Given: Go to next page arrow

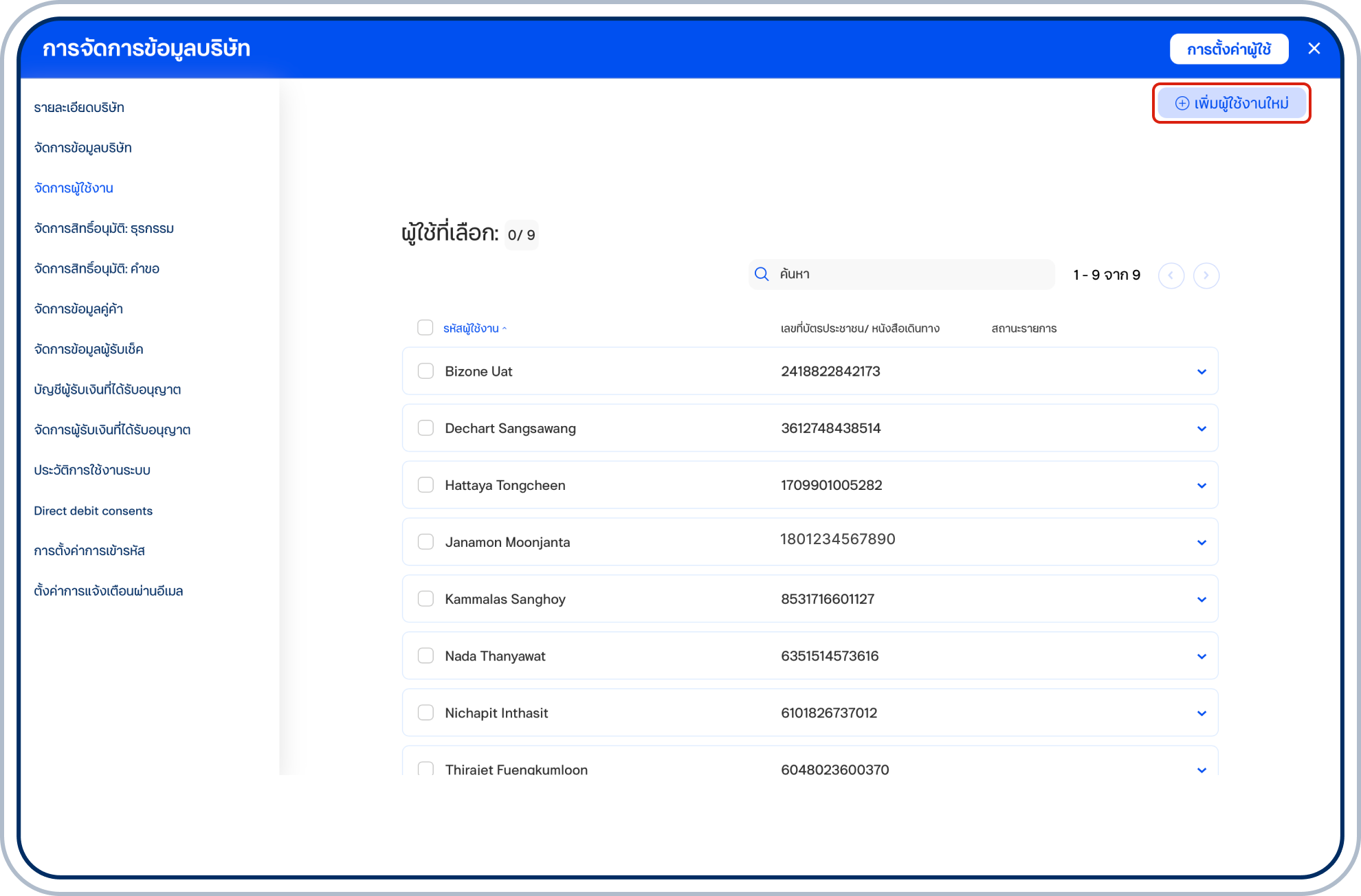Looking at the screenshot, I should (x=1206, y=276).
